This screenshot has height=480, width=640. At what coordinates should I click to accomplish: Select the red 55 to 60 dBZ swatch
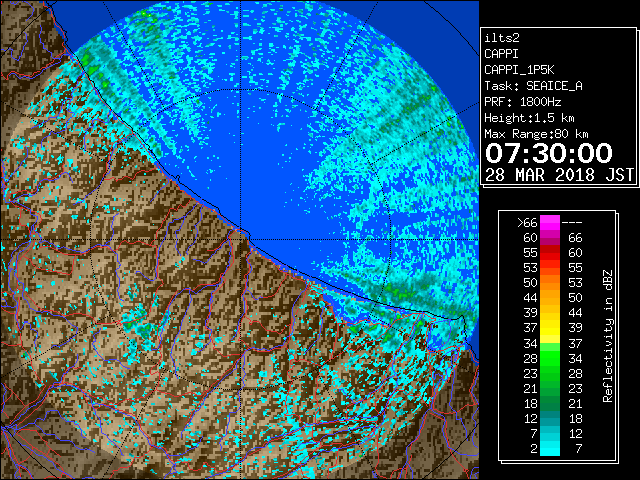click(x=550, y=253)
